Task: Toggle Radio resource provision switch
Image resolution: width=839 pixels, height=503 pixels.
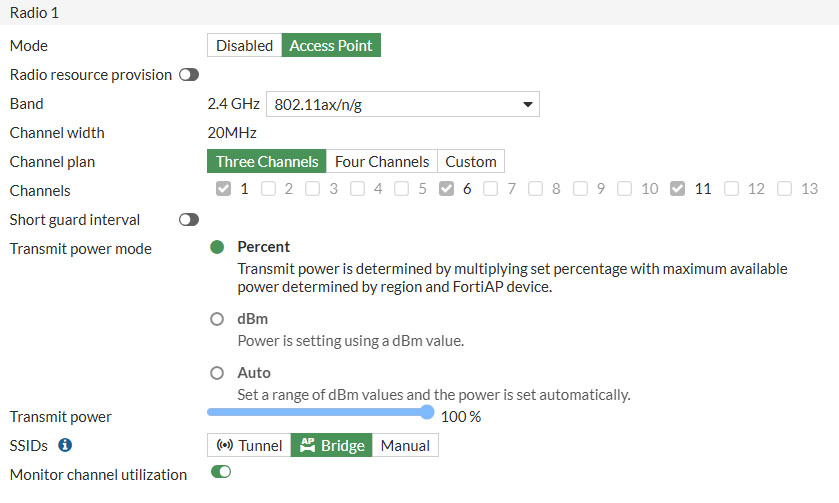Action: click(x=188, y=75)
